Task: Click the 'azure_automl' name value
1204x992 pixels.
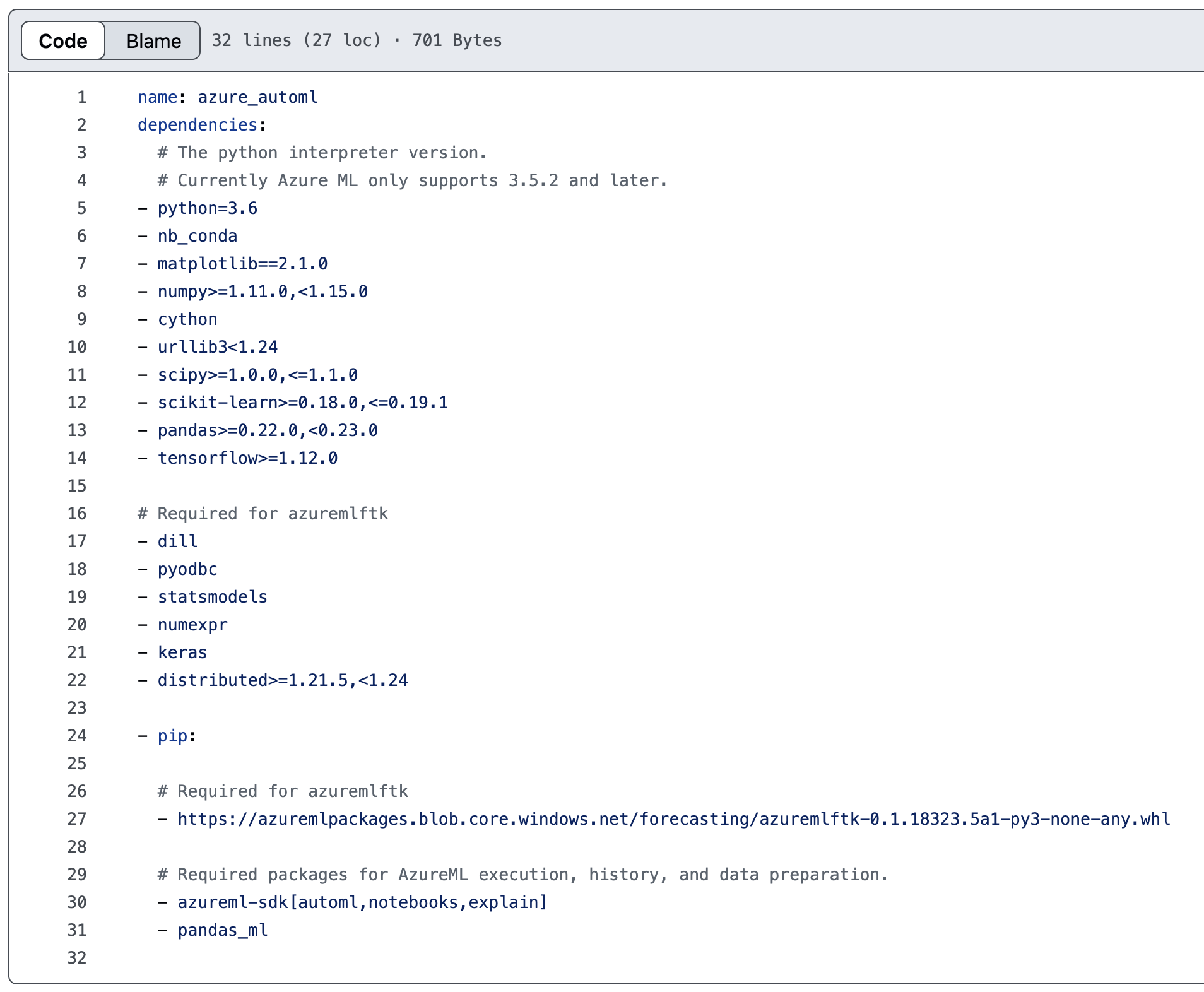Action: [x=257, y=97]
